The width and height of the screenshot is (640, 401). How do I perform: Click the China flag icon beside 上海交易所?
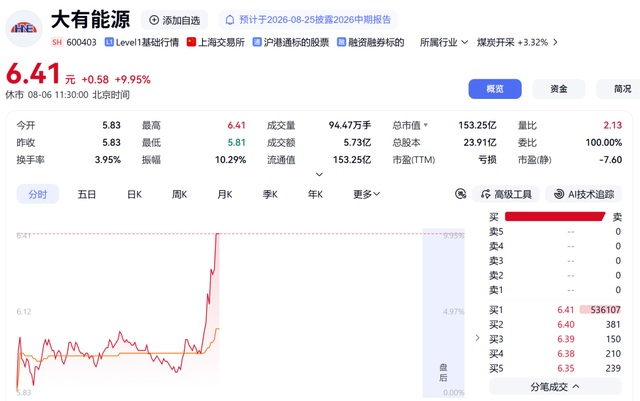(191, 42)
